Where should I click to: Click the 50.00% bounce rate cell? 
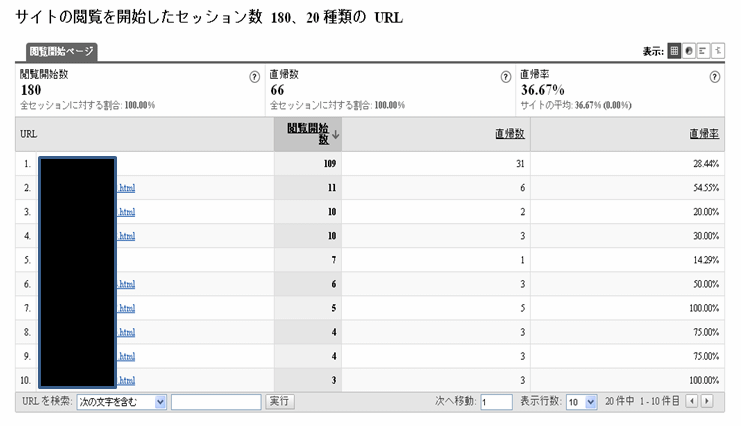(x=706, y=284)
